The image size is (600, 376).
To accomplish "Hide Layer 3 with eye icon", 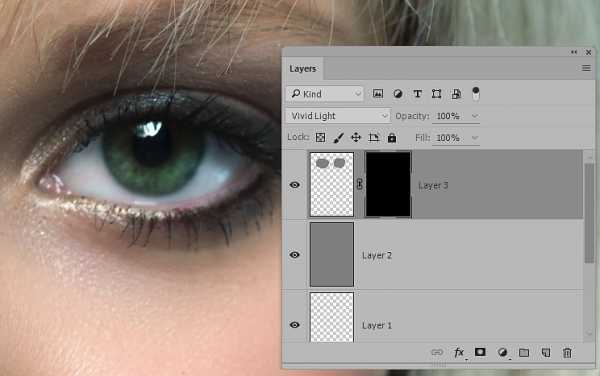I will point(295,185).
